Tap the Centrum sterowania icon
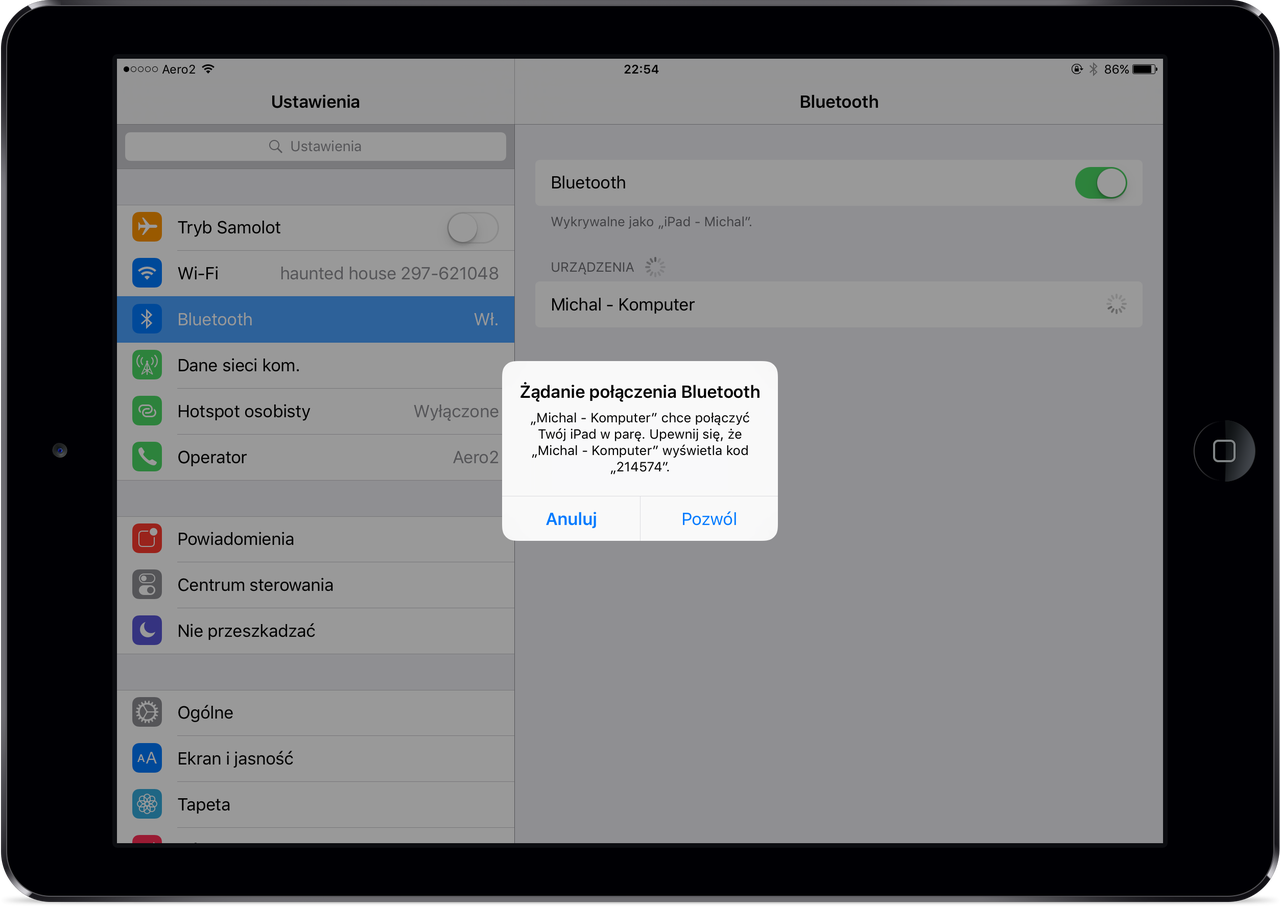1280x907 pixels. click(147, 585)
